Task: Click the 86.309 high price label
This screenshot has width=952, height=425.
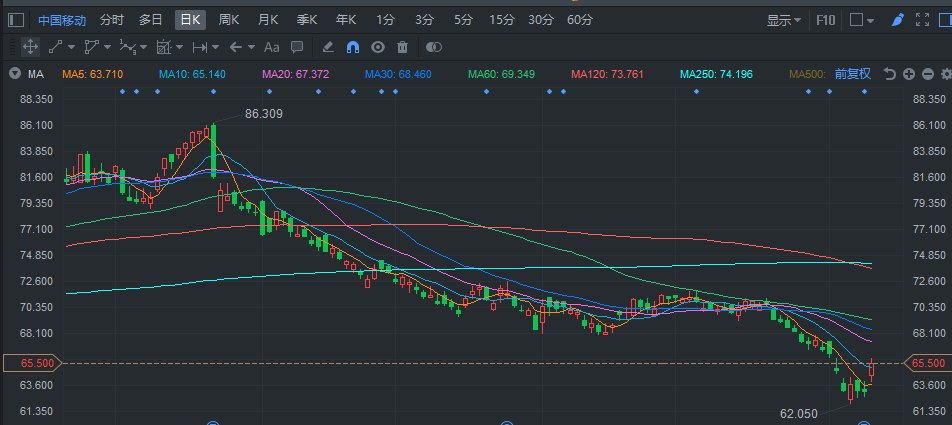Action: [264, 114]
